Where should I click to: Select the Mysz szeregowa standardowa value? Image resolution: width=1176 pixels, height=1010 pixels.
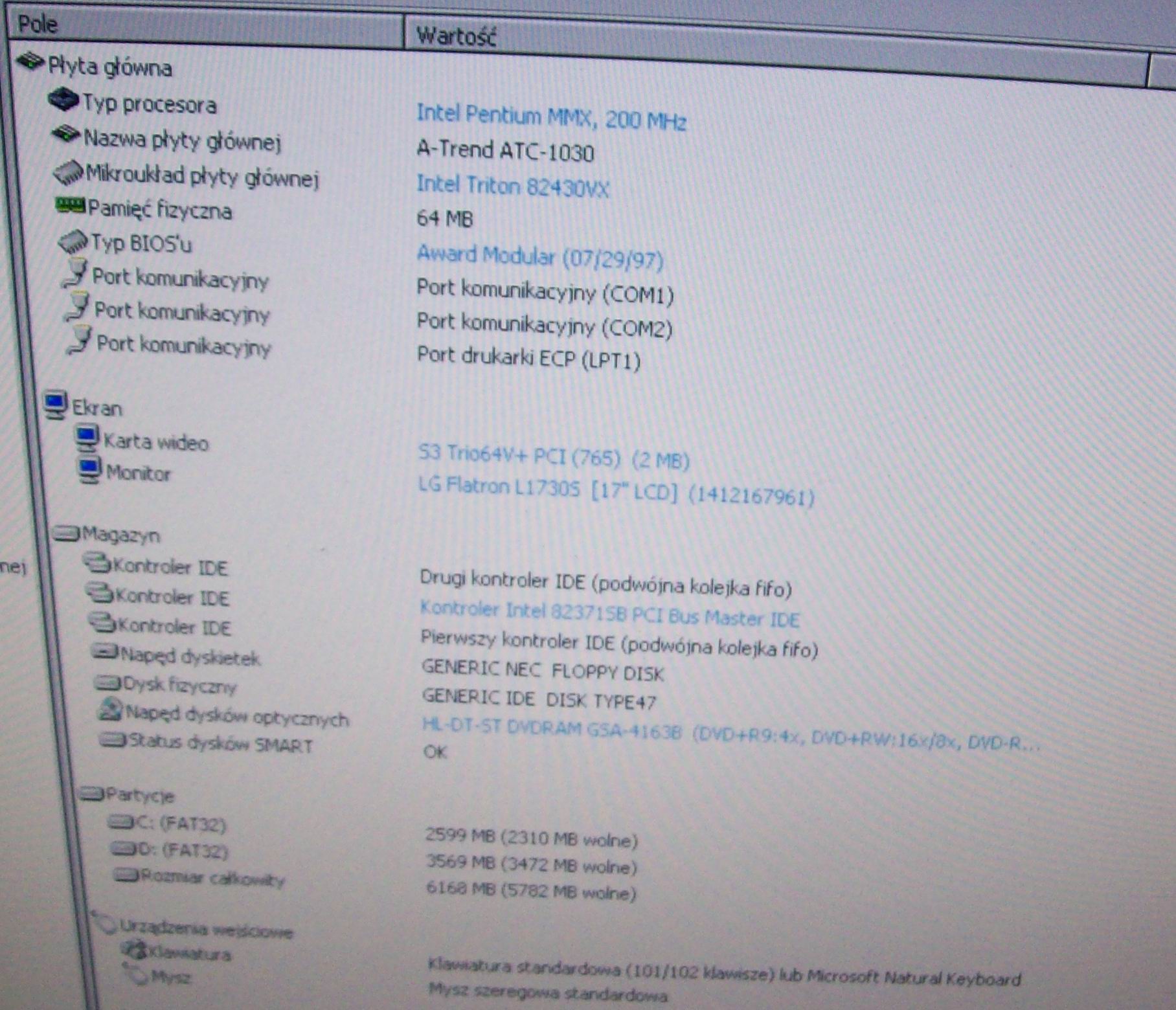pos(548,992)
